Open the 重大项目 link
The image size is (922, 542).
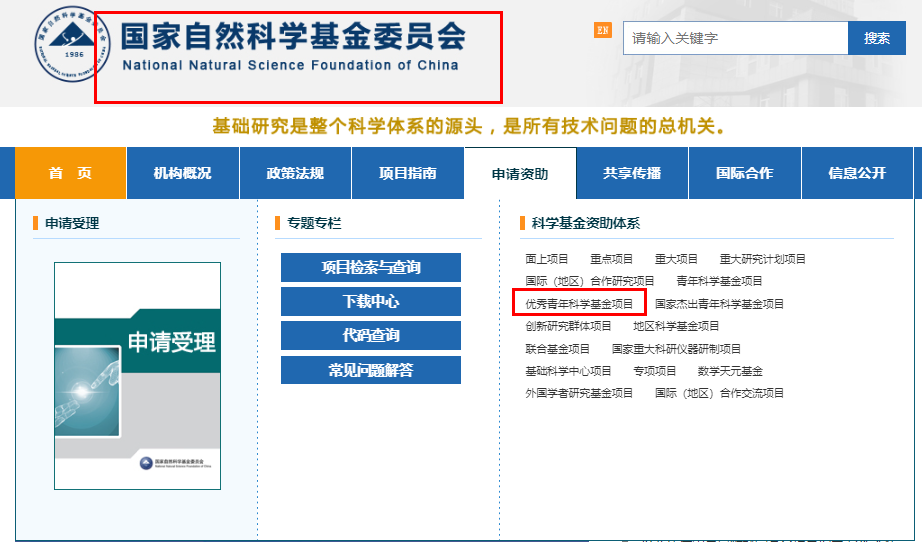pyautogui.click(x=676, y=259)
